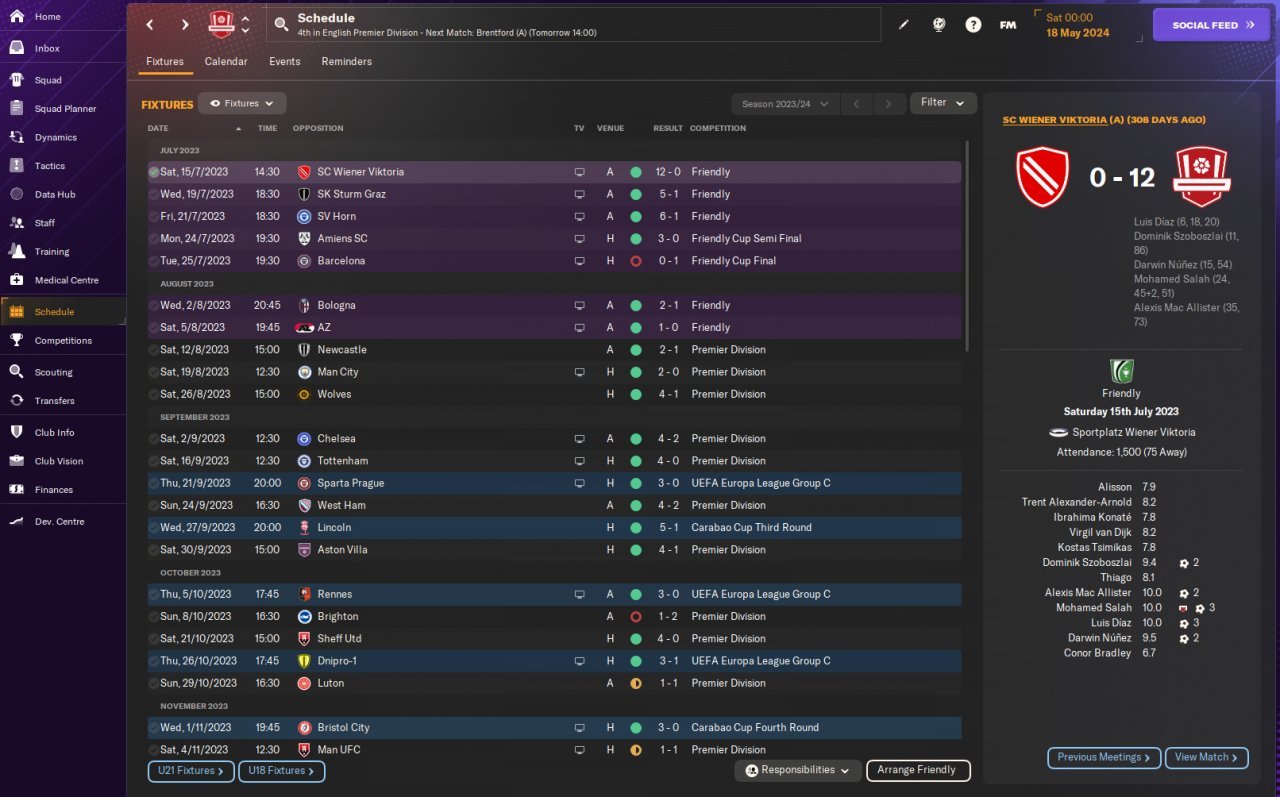Select the radio circle for Chelsea fixture
This screenshot has height=797, width=1280.
(x=154, y=439)
